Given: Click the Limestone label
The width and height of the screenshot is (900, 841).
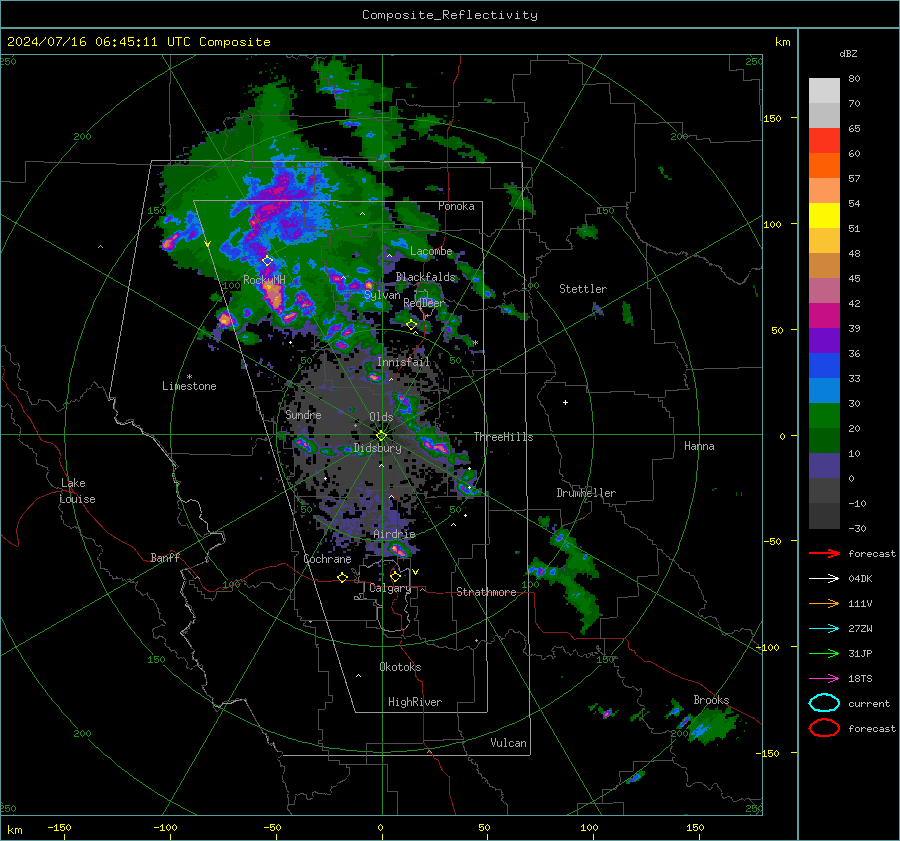Looking at the screenshot, I should [x=189, y=386].
